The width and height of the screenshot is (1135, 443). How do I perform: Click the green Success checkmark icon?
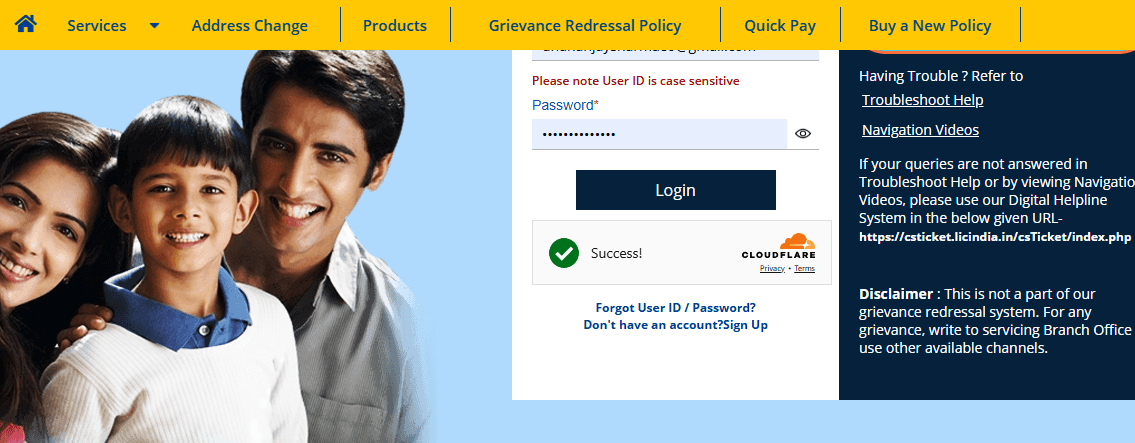click(x=564, y=253)
